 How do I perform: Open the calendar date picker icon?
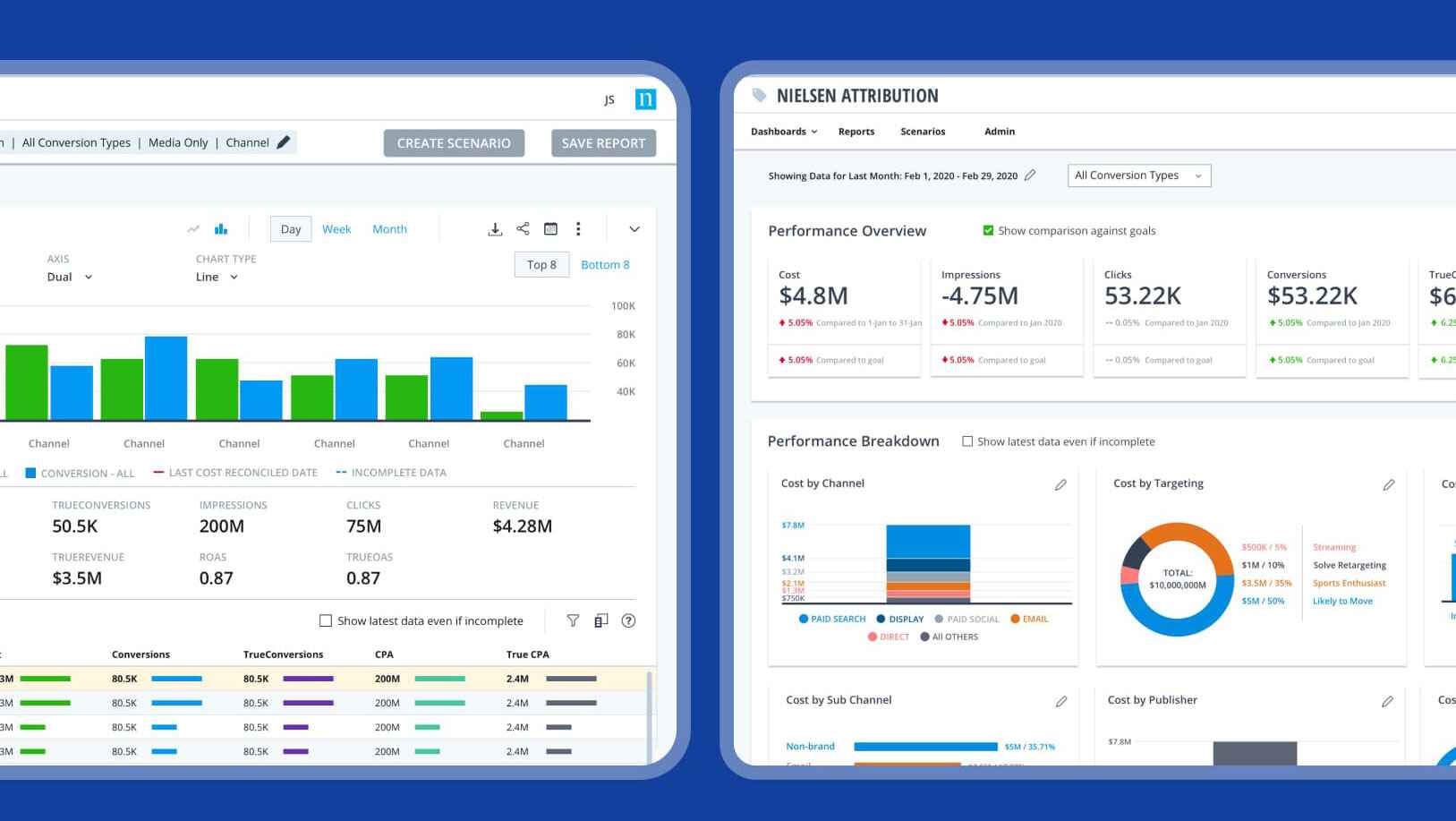click(x=550, y=229)
